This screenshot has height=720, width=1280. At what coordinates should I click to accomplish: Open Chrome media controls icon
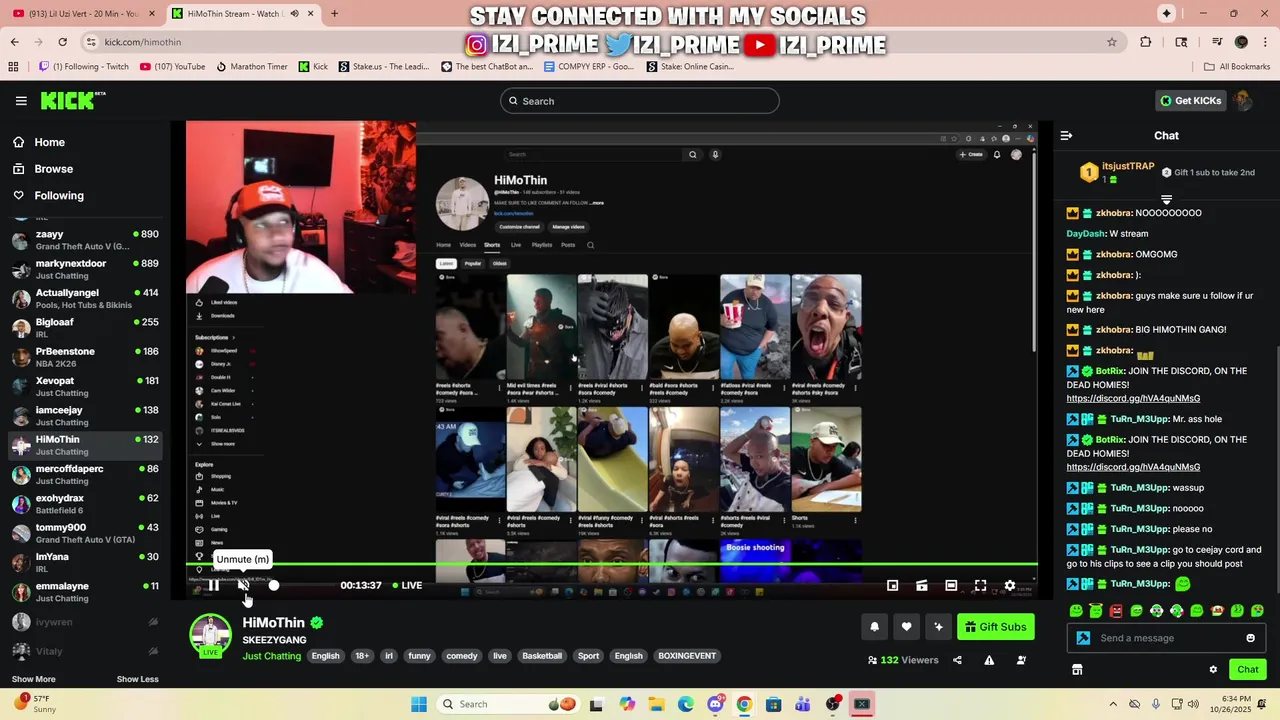coord(1217,42)
